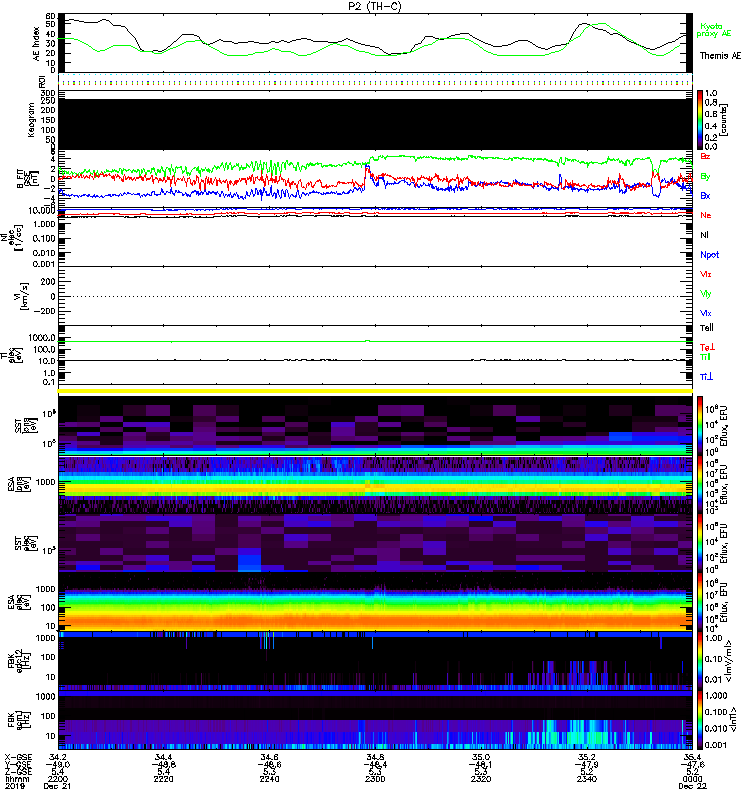Click the 'hhmm' row label
The image size is (750, 800).
(x=17, y=779)
